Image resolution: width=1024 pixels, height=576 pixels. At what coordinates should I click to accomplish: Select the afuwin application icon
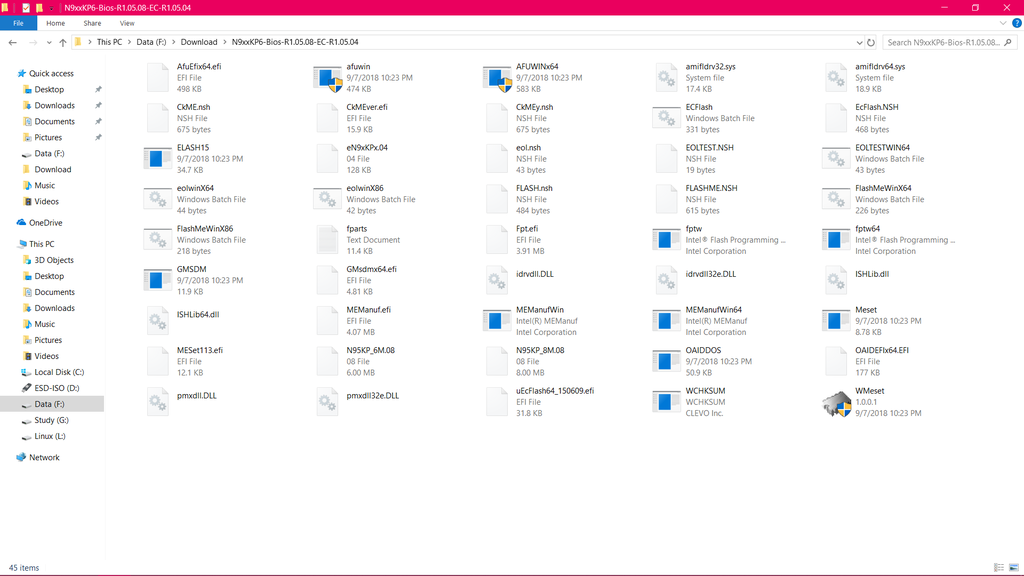pyautogui.click(x=327, y=78)
